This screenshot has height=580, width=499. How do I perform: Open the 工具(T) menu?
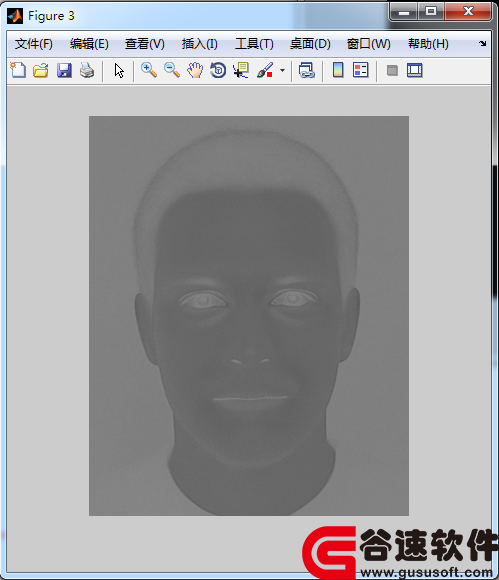point(254,44)
